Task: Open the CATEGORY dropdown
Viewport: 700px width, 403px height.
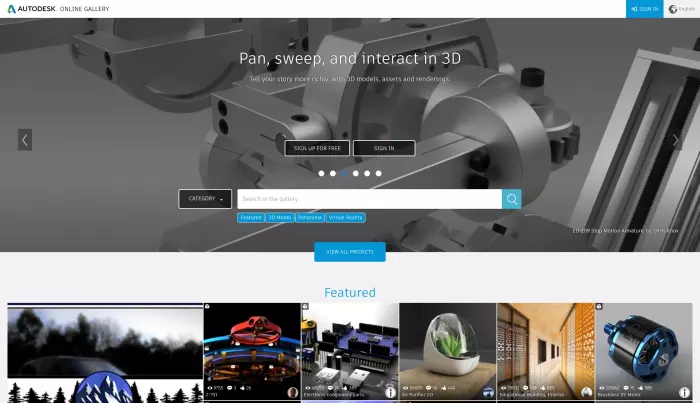Action: tap(205, 199)
